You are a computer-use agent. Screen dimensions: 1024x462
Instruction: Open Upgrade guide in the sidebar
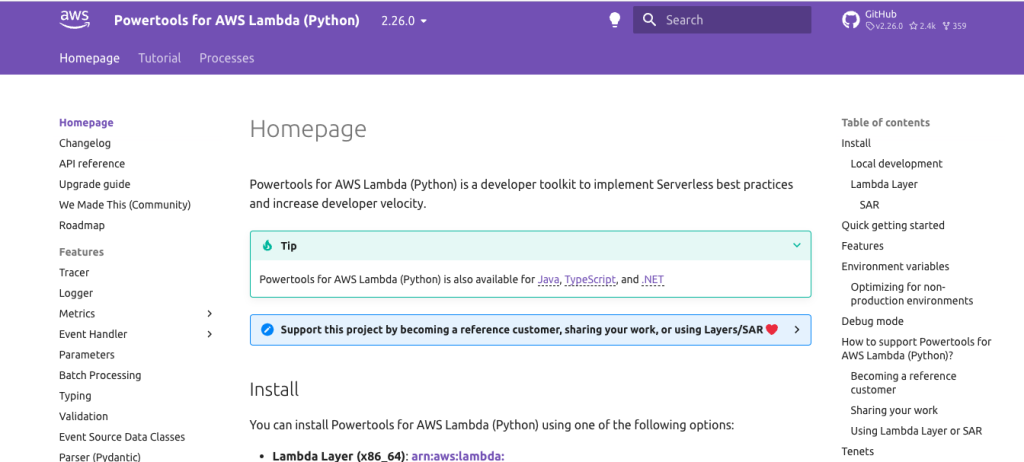point(95,184)
